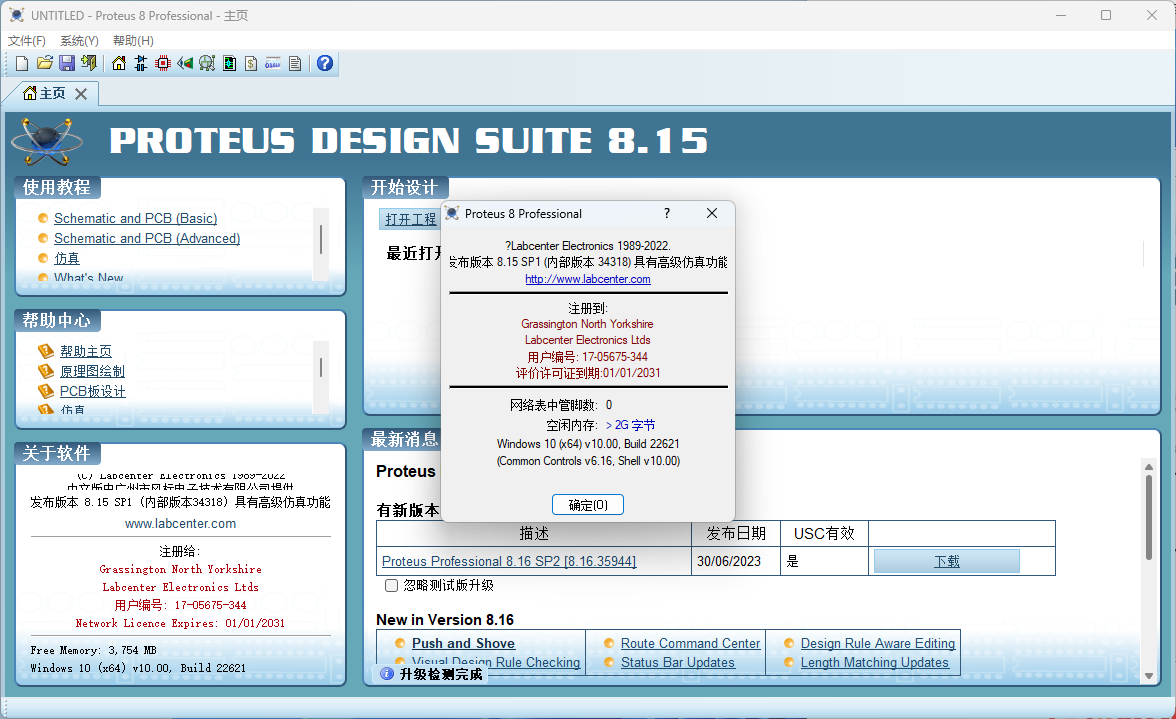Click the 最新消息 panel scrollbar thumb
Viewport: 1176px width, 719px height.
click(x=1148, y=517)
